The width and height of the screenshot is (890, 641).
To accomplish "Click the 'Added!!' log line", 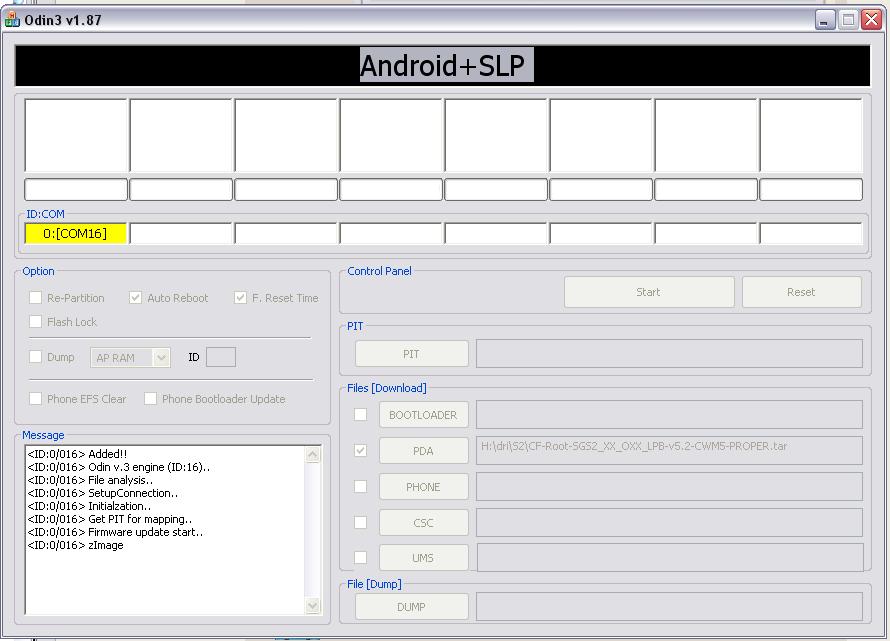I will point(77,454).
